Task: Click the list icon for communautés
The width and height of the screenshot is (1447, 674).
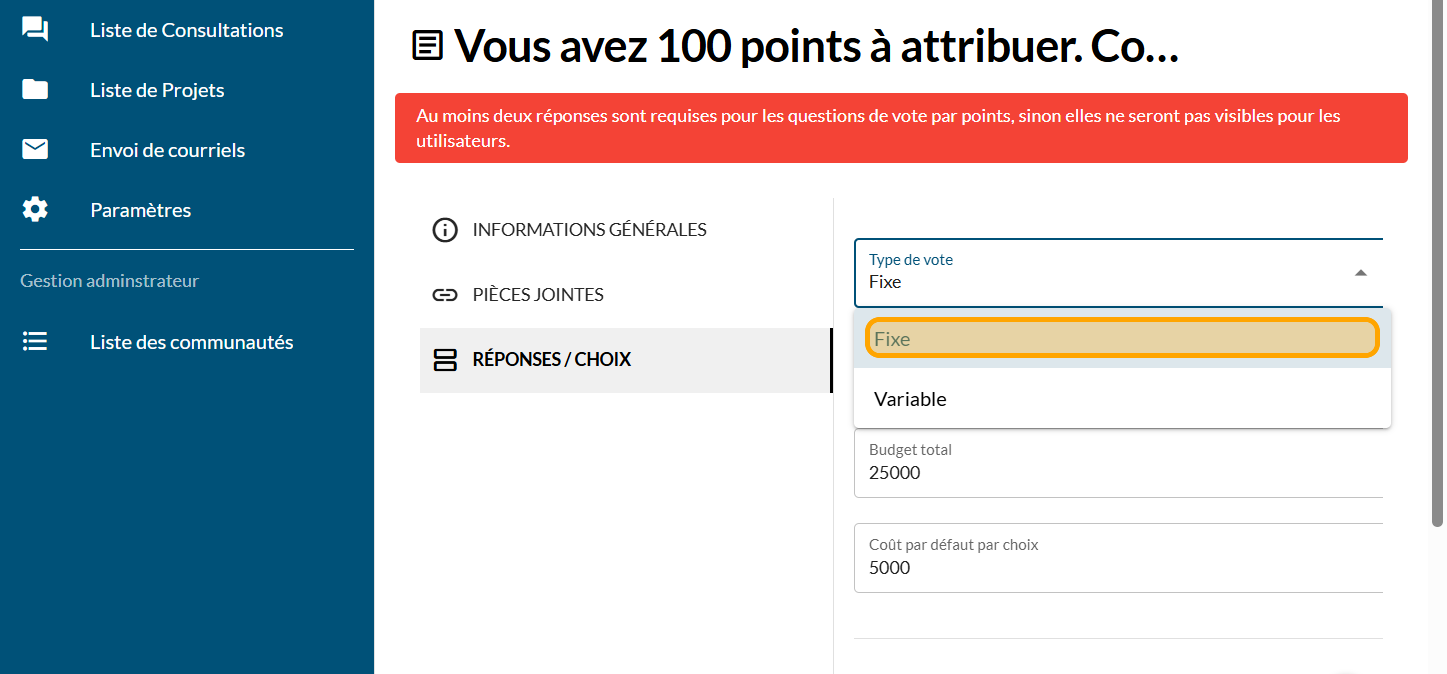Action: 35,342
